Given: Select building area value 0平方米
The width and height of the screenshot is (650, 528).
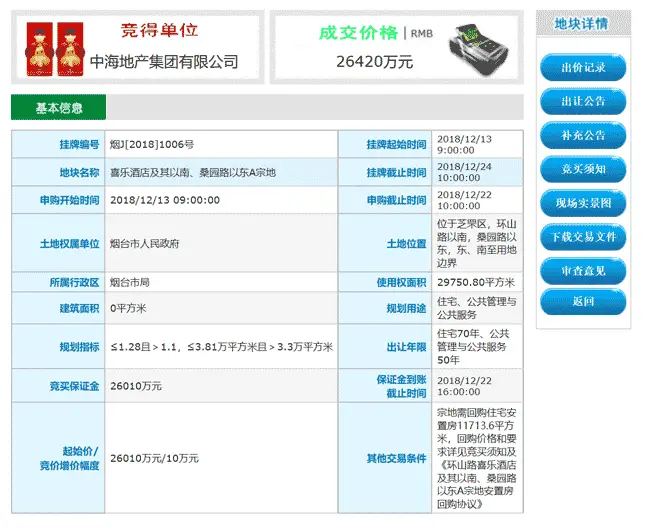Looking at the screenshot, I should click(x=128, y=308).
